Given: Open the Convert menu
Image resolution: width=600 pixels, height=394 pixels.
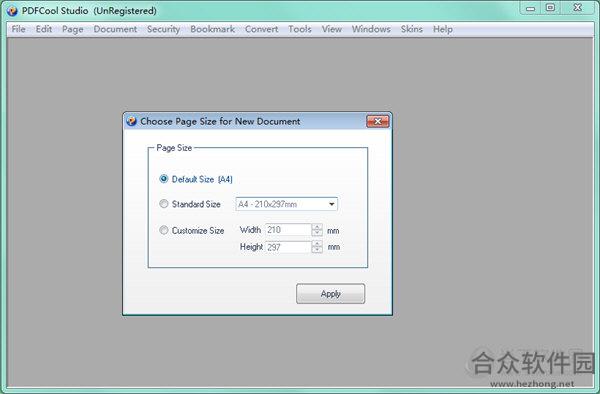Looking at the screenshot, I should [261, 29].
